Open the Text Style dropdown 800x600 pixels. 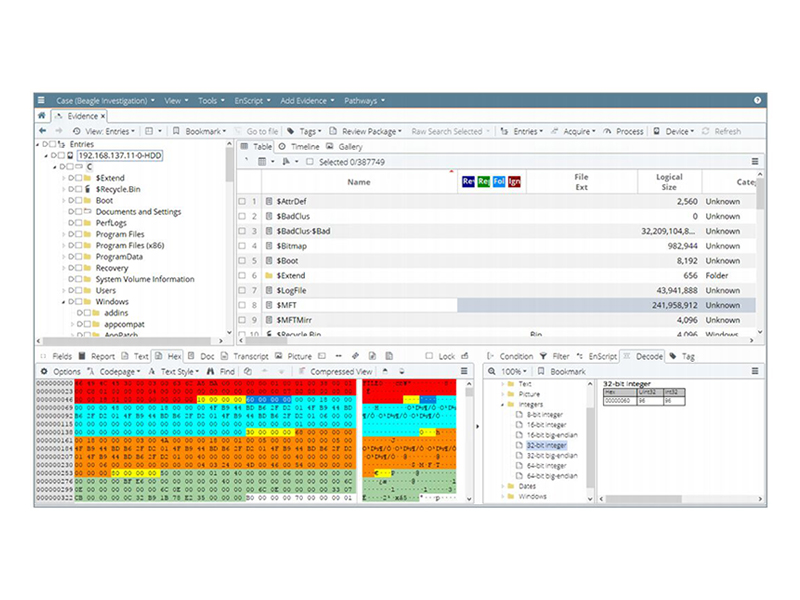click(x=174, y=371)
